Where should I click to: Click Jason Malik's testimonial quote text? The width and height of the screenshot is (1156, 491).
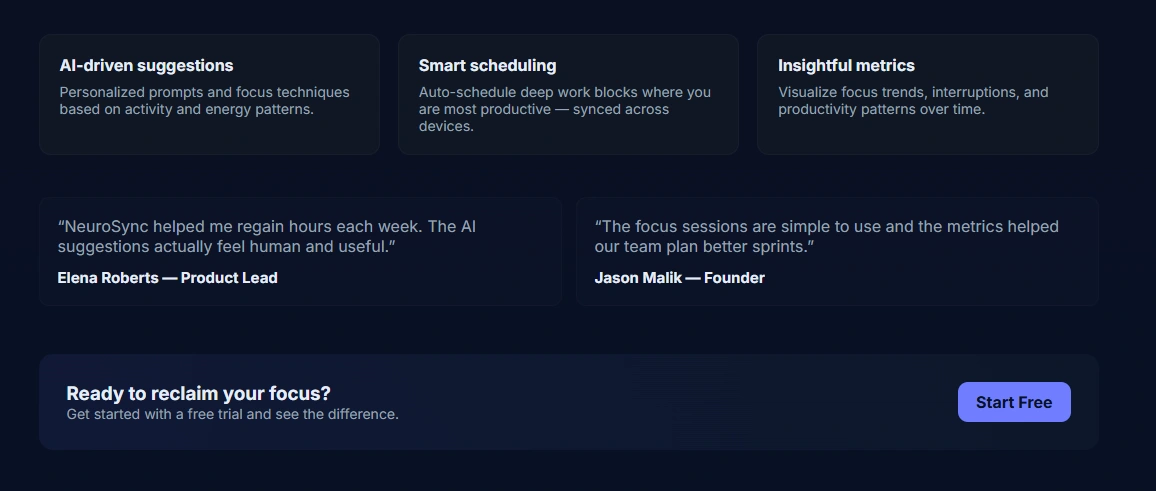(826, 236)
